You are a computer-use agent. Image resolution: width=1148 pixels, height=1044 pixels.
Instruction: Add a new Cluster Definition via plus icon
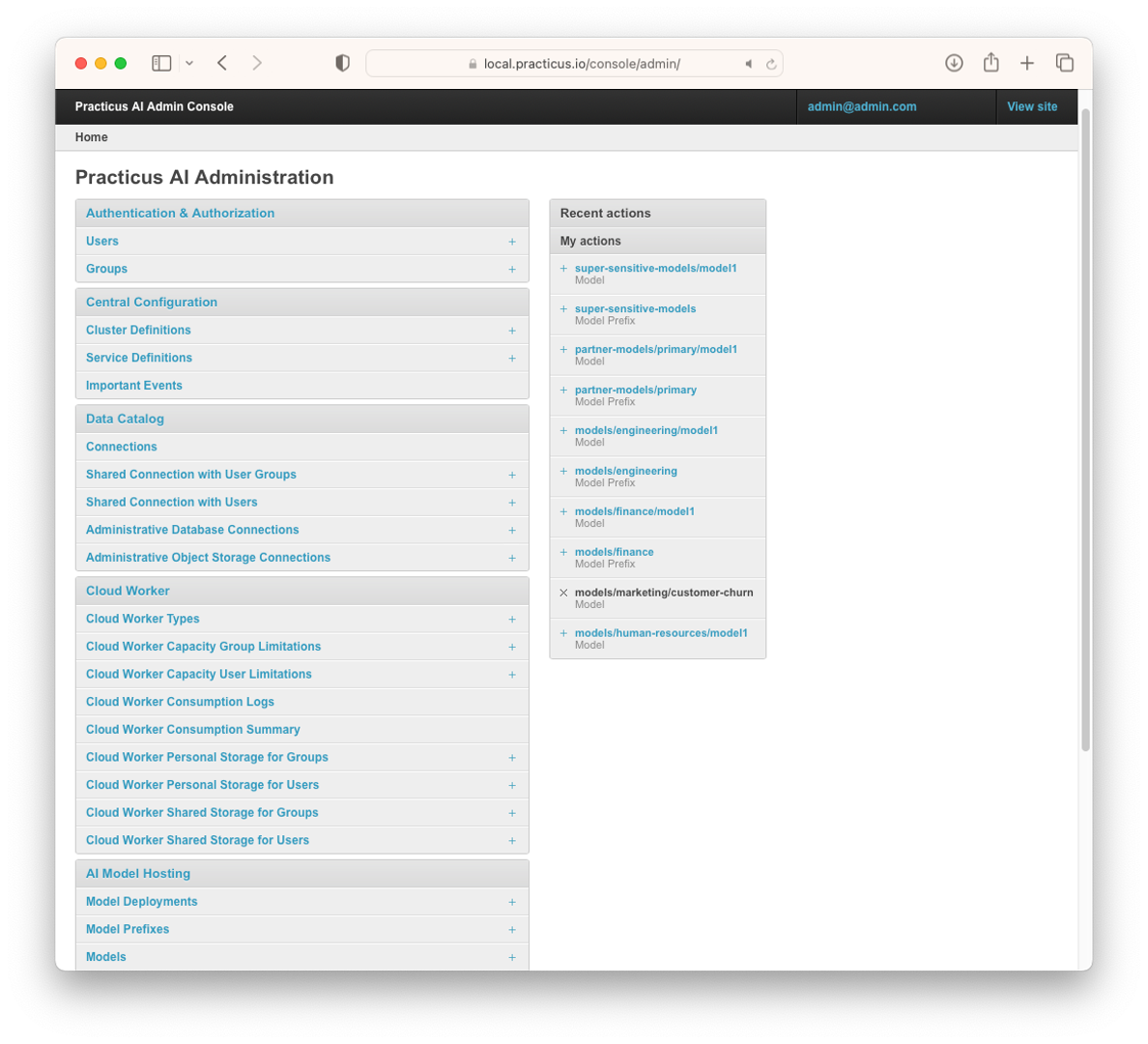pos(512,331)
